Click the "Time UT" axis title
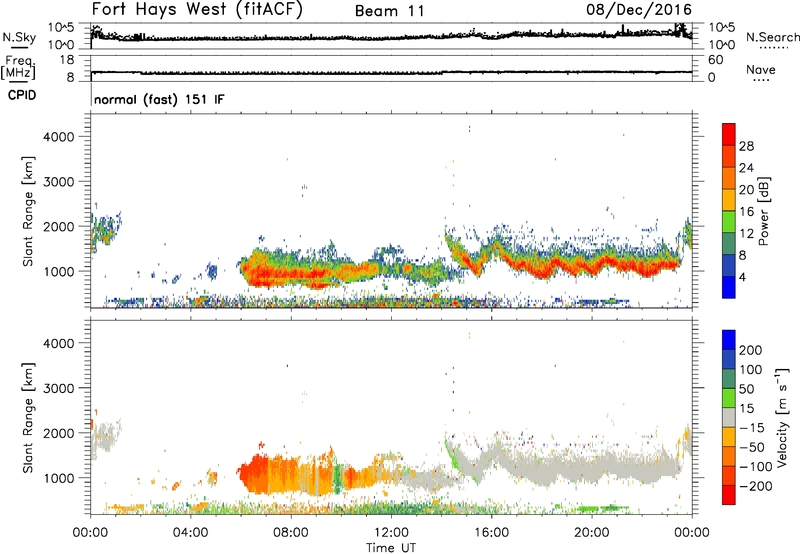This screenshot has width=800, height=554. [x=391, y=547]
